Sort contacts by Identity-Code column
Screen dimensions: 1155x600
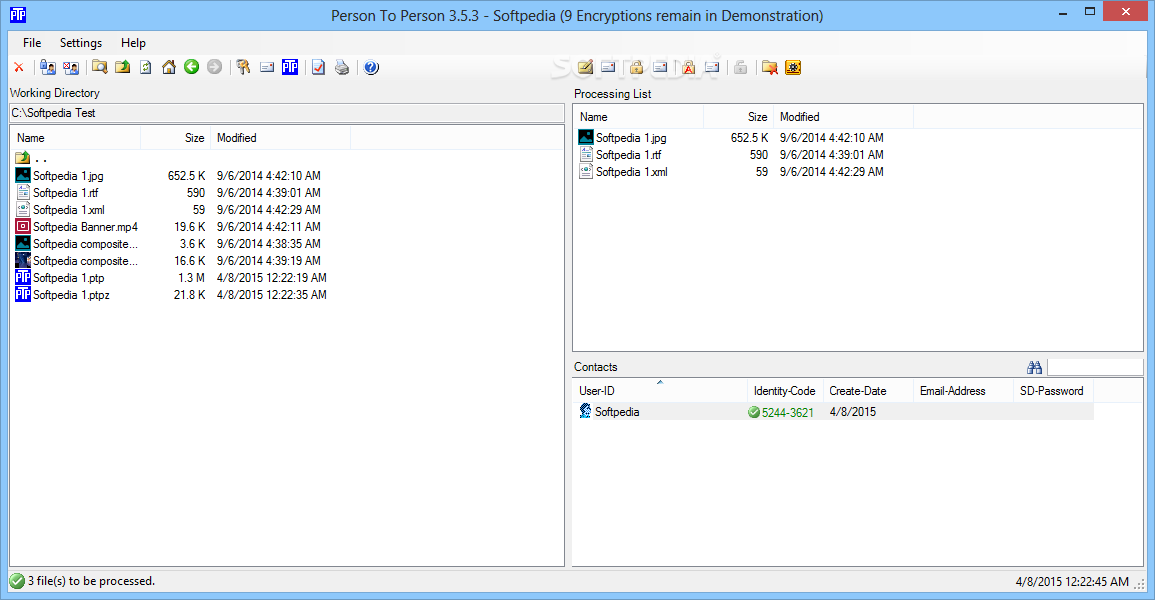coord(784,391)
